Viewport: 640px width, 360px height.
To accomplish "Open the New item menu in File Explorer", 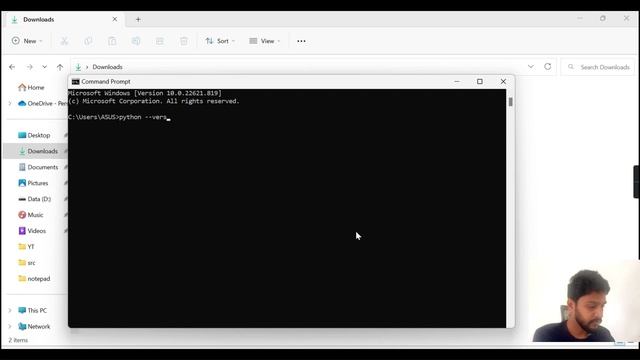I will (27, 41).
